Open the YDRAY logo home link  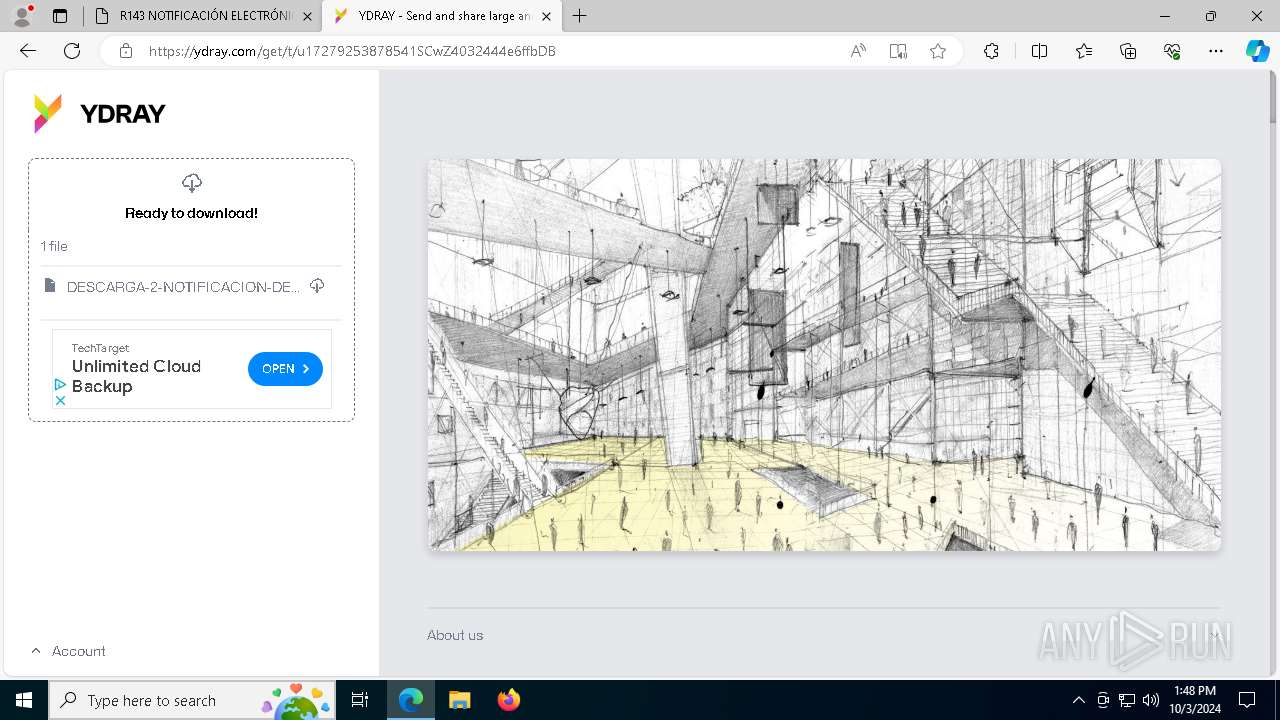point(99,114)
